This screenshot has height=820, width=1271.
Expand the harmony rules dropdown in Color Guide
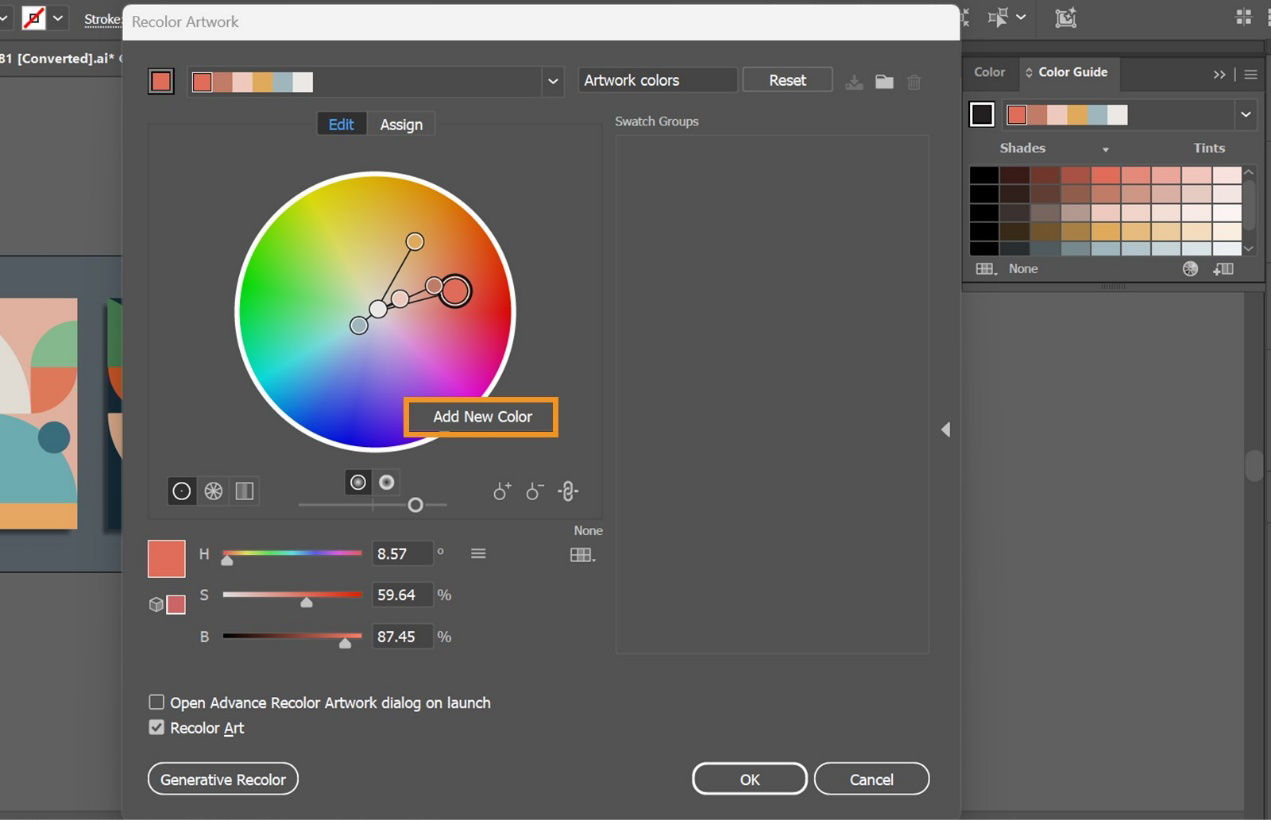tap(1246, 114)
